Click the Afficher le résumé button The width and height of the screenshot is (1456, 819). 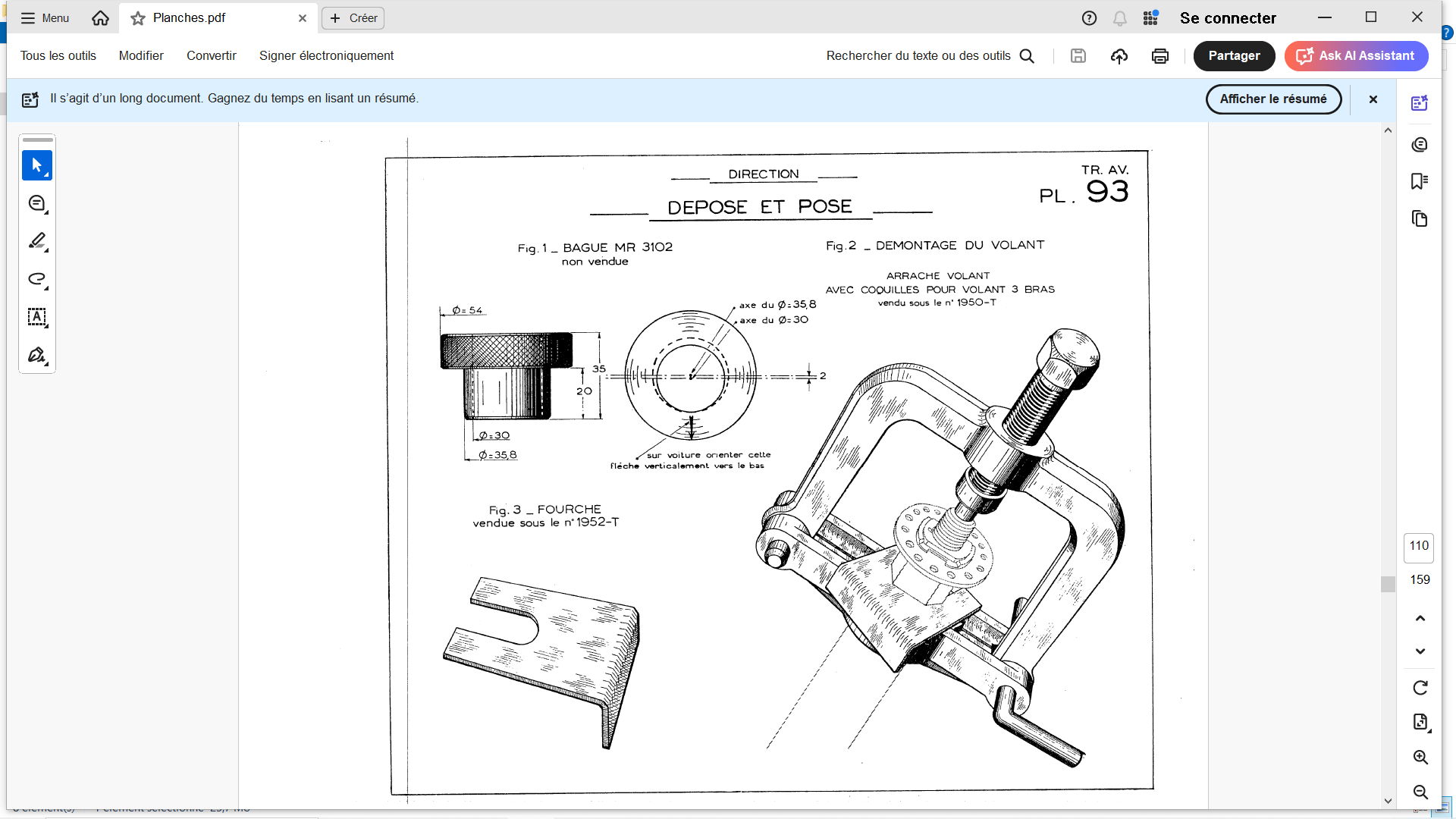[1273, 99]
